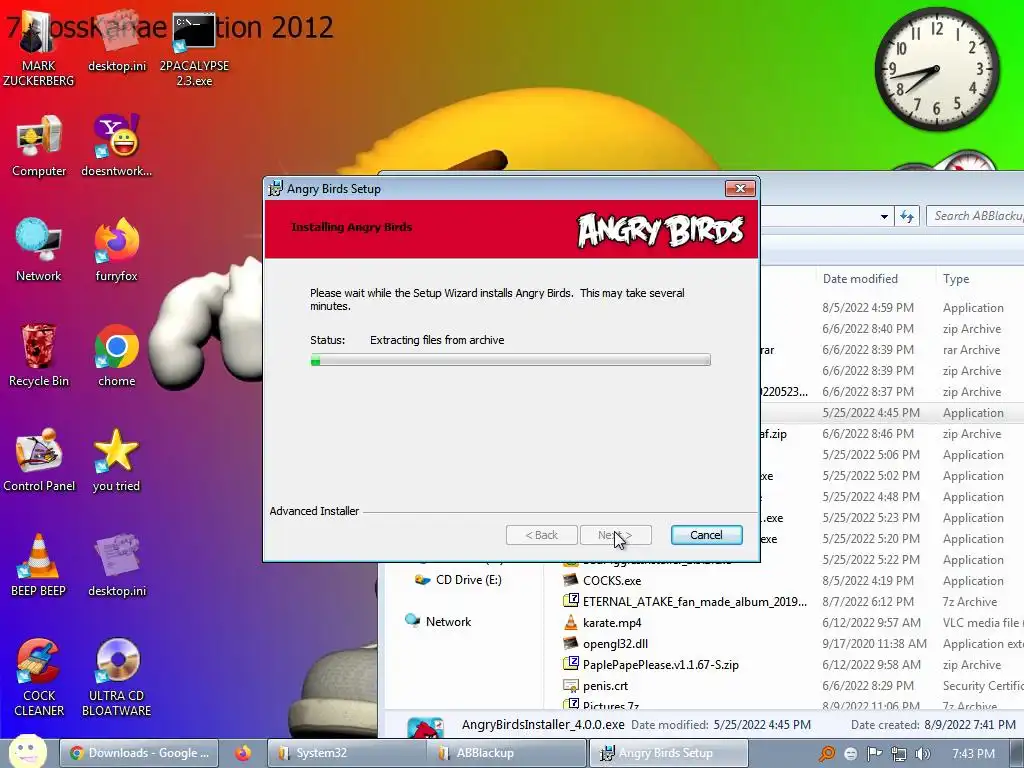Viewport: 1024px width, 768px height.
Task: Select CD Drive (E:) in navigation pane
Action: click(x=460, y=580)
